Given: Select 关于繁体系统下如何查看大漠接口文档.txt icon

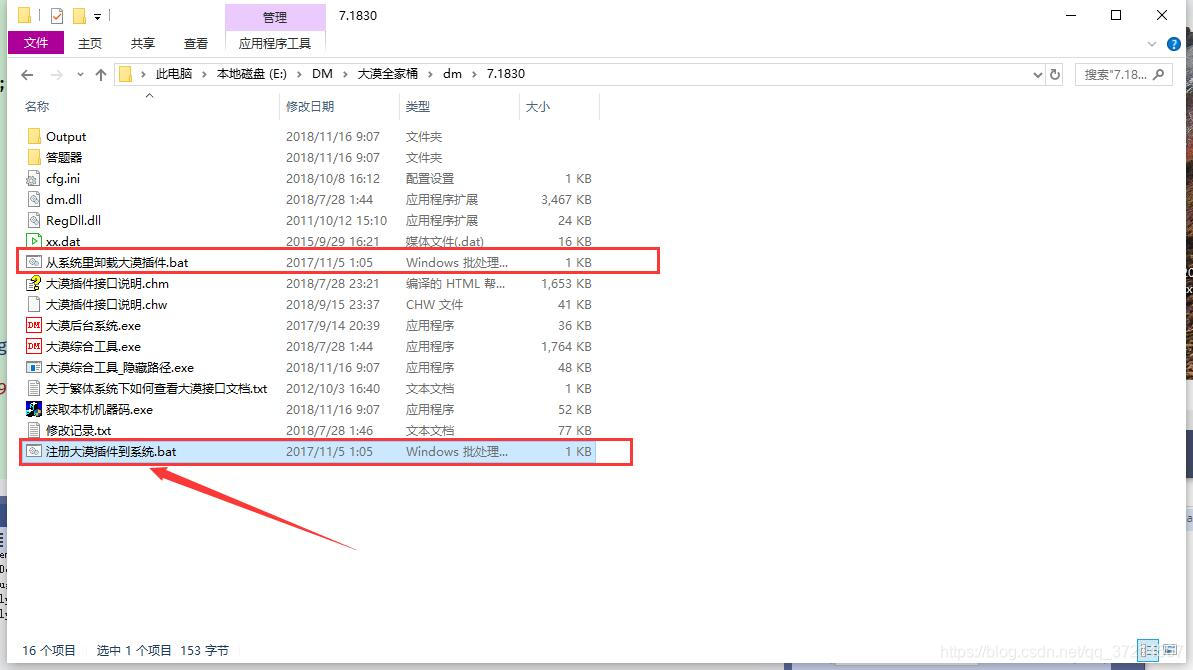Looking at the screenshot, I should click(x=33, y=389).
